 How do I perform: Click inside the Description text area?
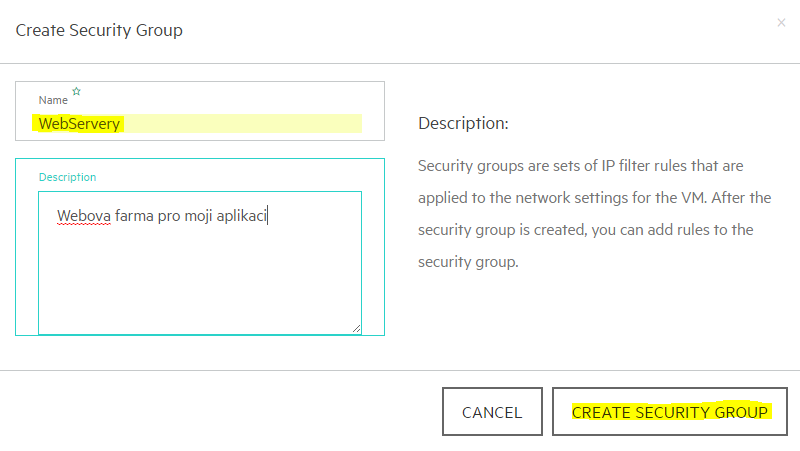(x=200, y=263)
